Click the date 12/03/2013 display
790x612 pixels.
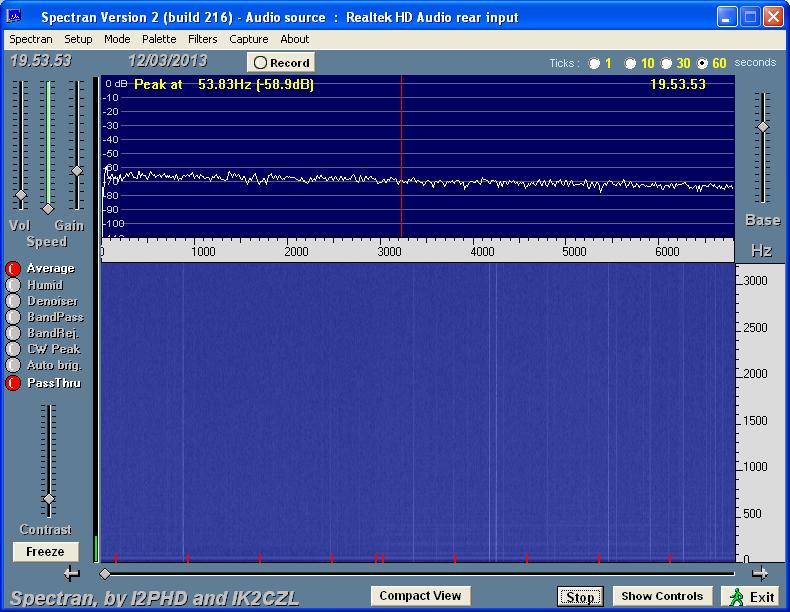pyautogui.click(x=167, y=61)
